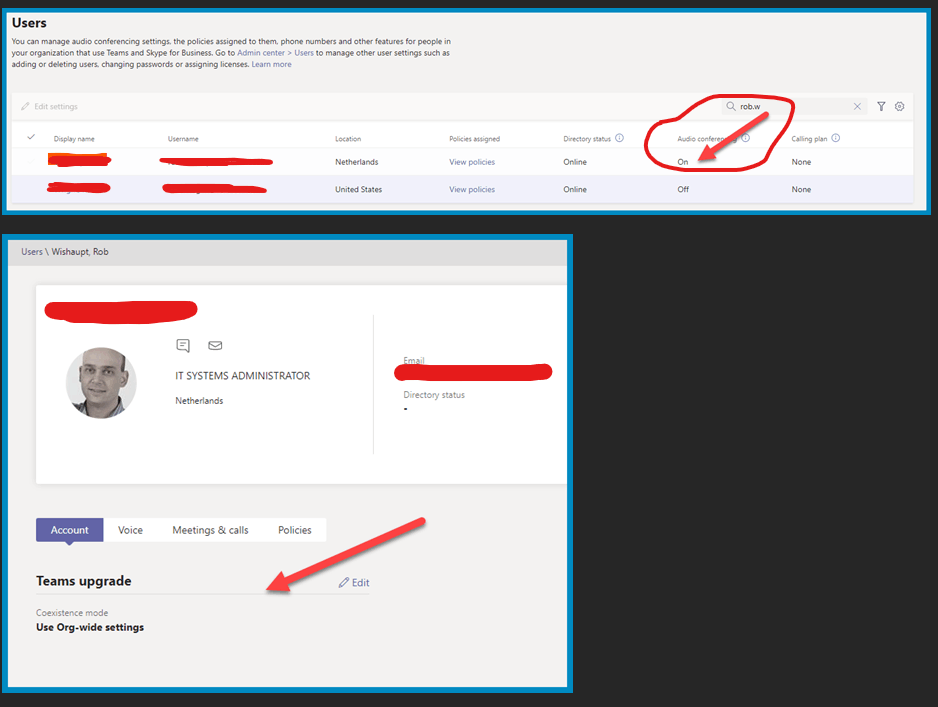This screenshot has height=707, width=938.
Task: Follow the Admin center > Users link
Action: point(275,53)
